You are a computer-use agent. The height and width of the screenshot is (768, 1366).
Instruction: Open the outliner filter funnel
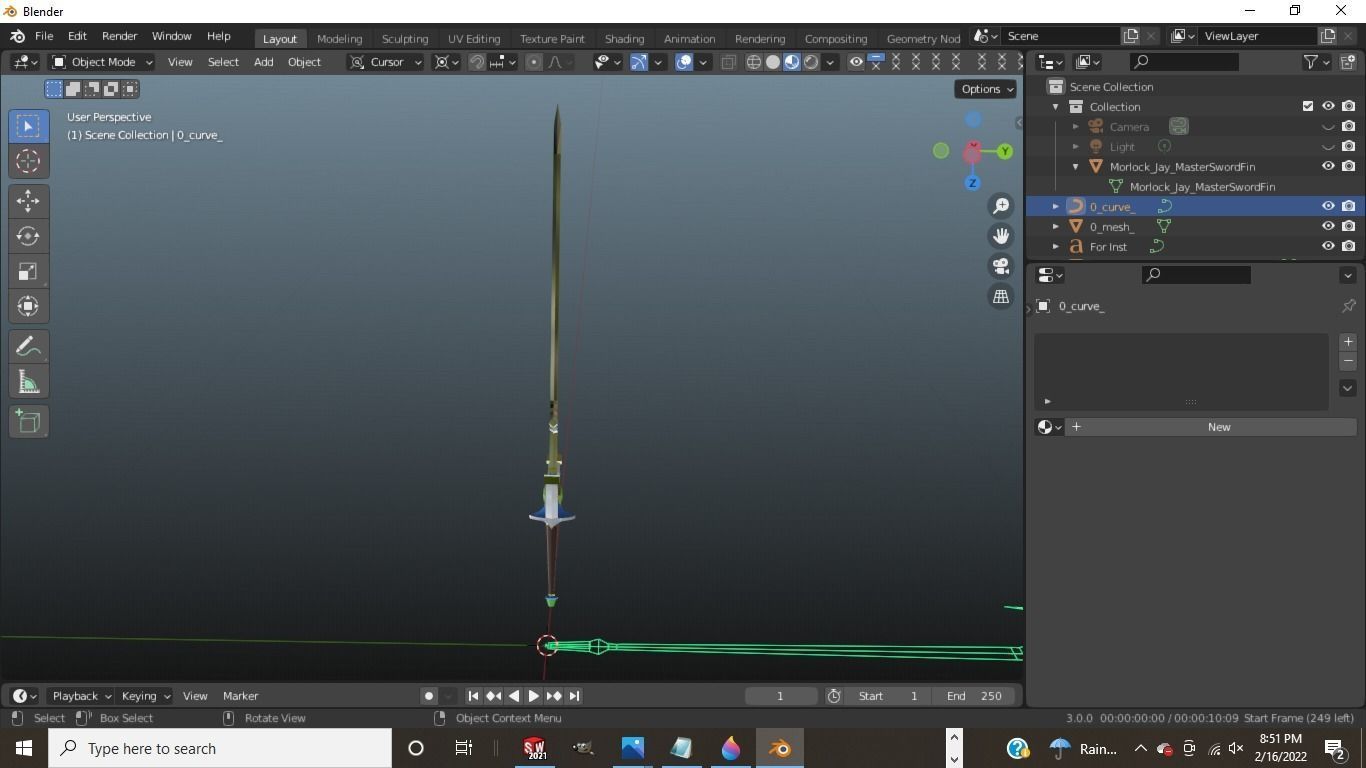click(1310, 62)
